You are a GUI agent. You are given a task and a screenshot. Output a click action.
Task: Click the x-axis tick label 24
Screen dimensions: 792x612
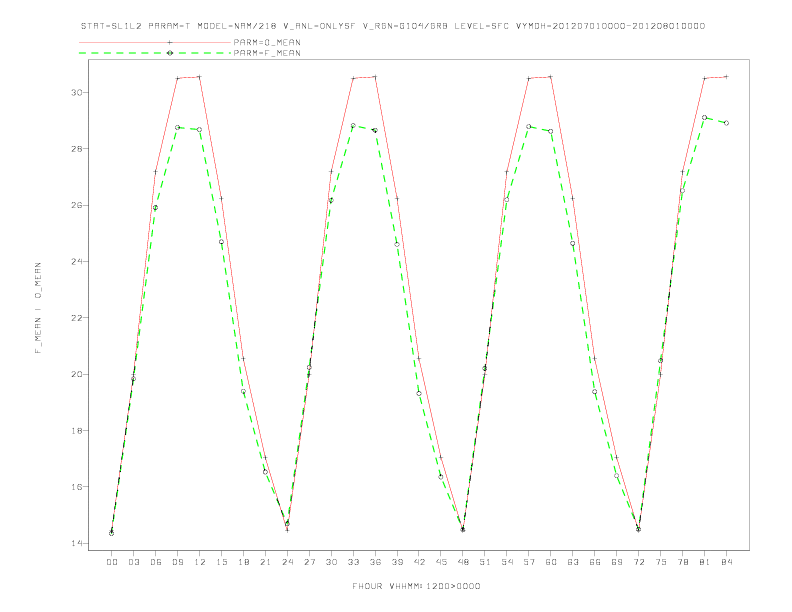pos(287,562)
